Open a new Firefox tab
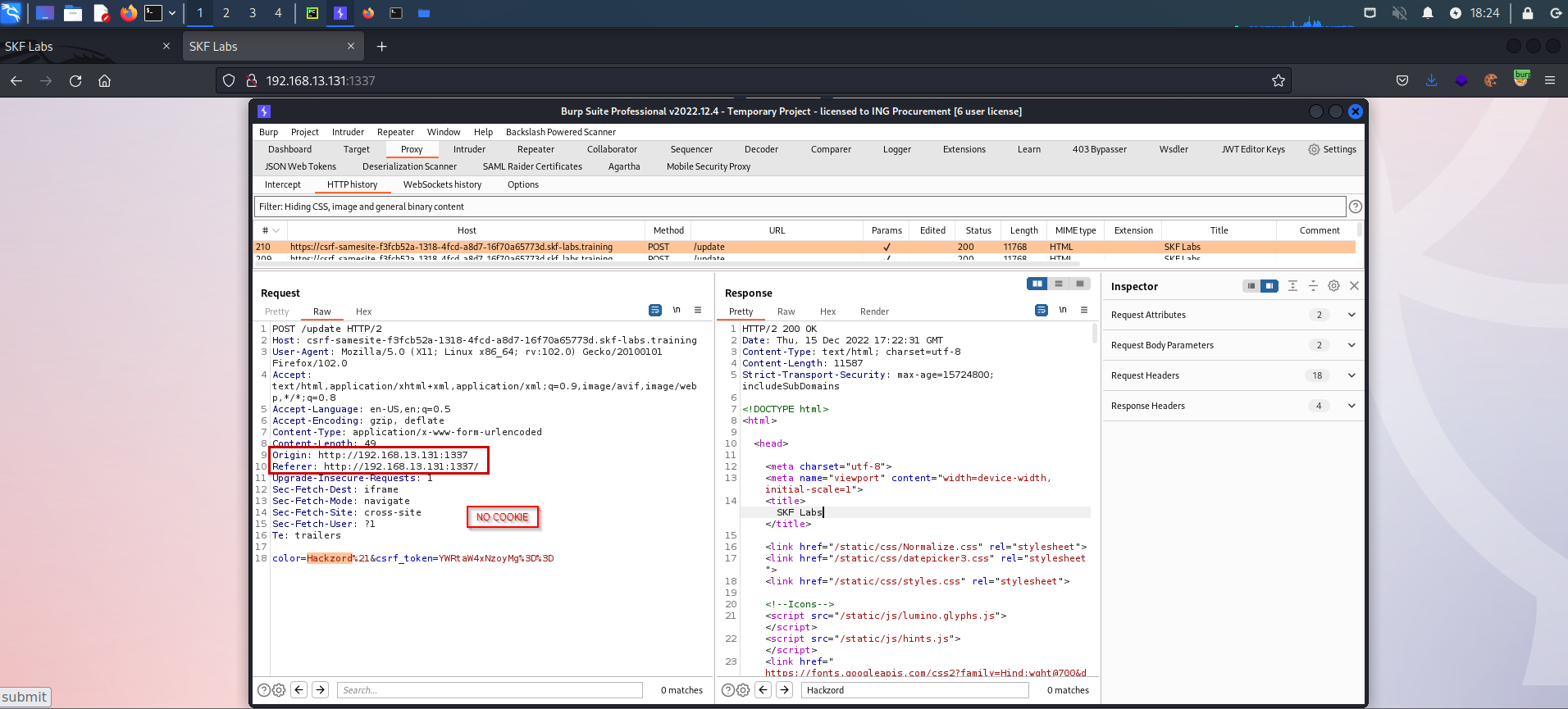Image resolution: width=1568 pixels, height=709 pixels. click(x=381, y=47)
